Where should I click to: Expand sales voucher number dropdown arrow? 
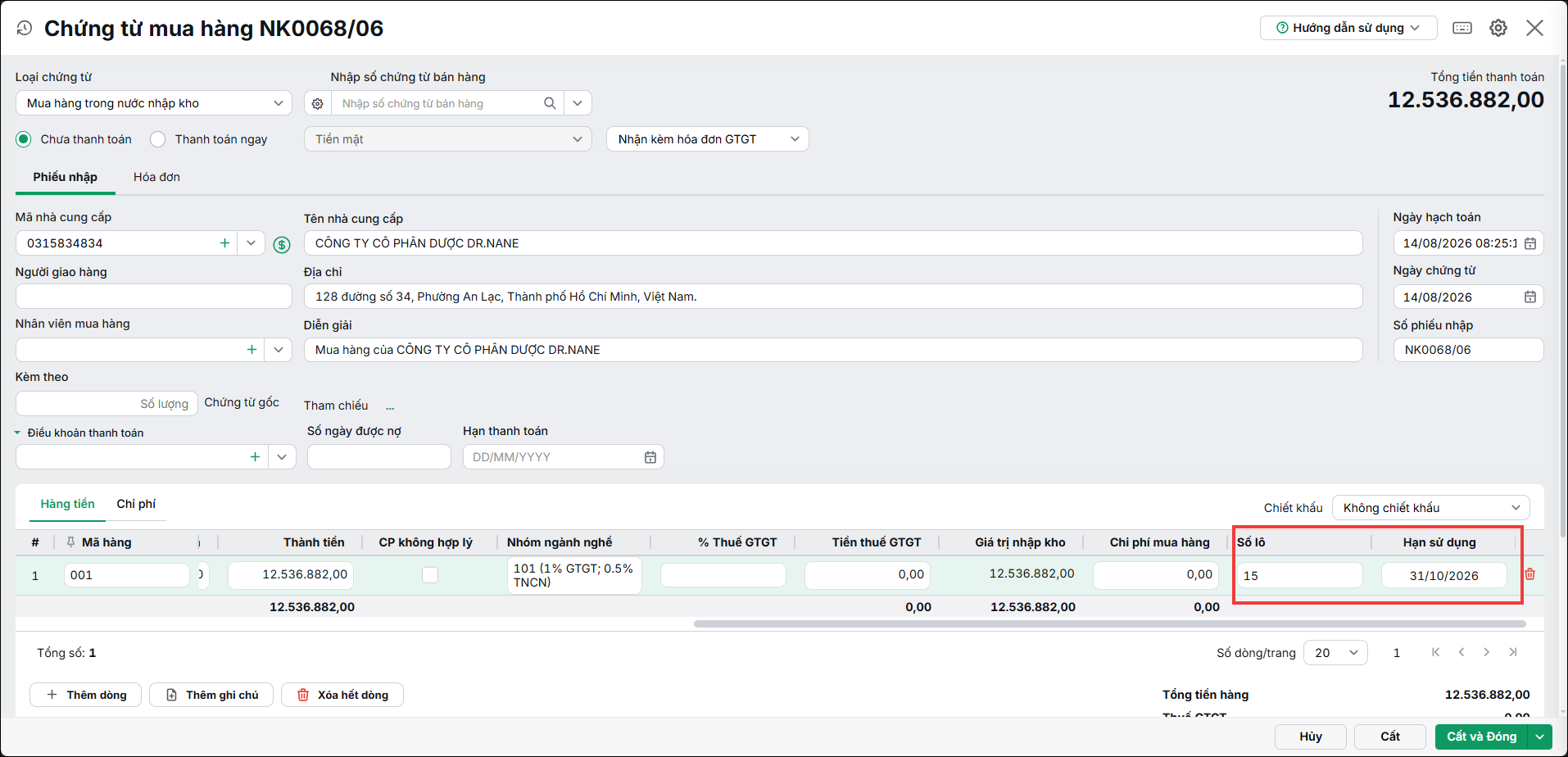pyautogui.click(x=578, y=103)
